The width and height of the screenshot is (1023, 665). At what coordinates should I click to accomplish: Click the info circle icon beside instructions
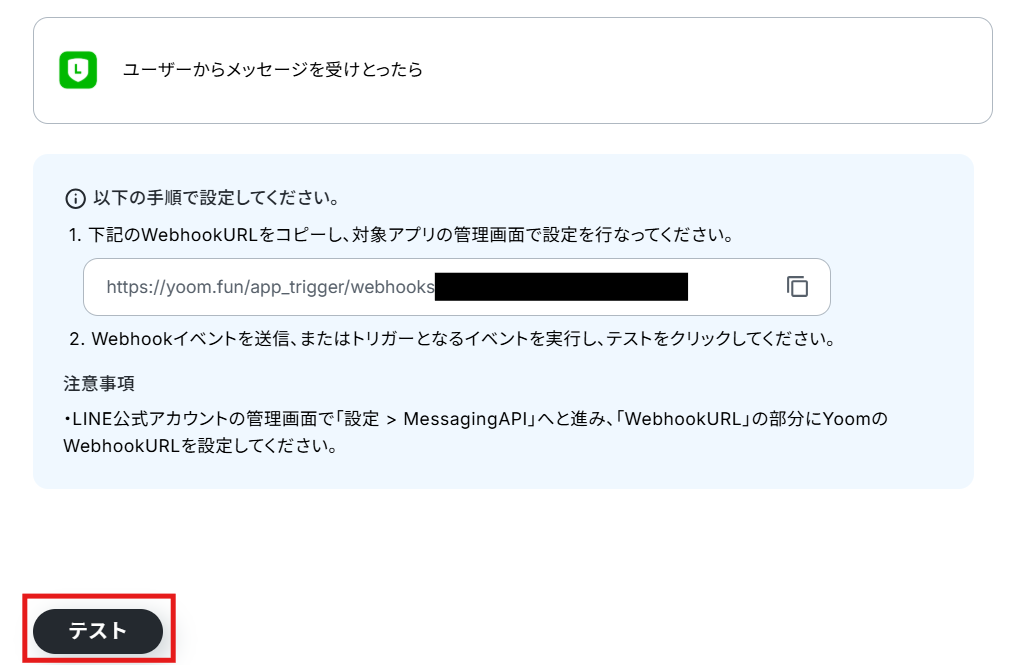(x=75, y=198)
